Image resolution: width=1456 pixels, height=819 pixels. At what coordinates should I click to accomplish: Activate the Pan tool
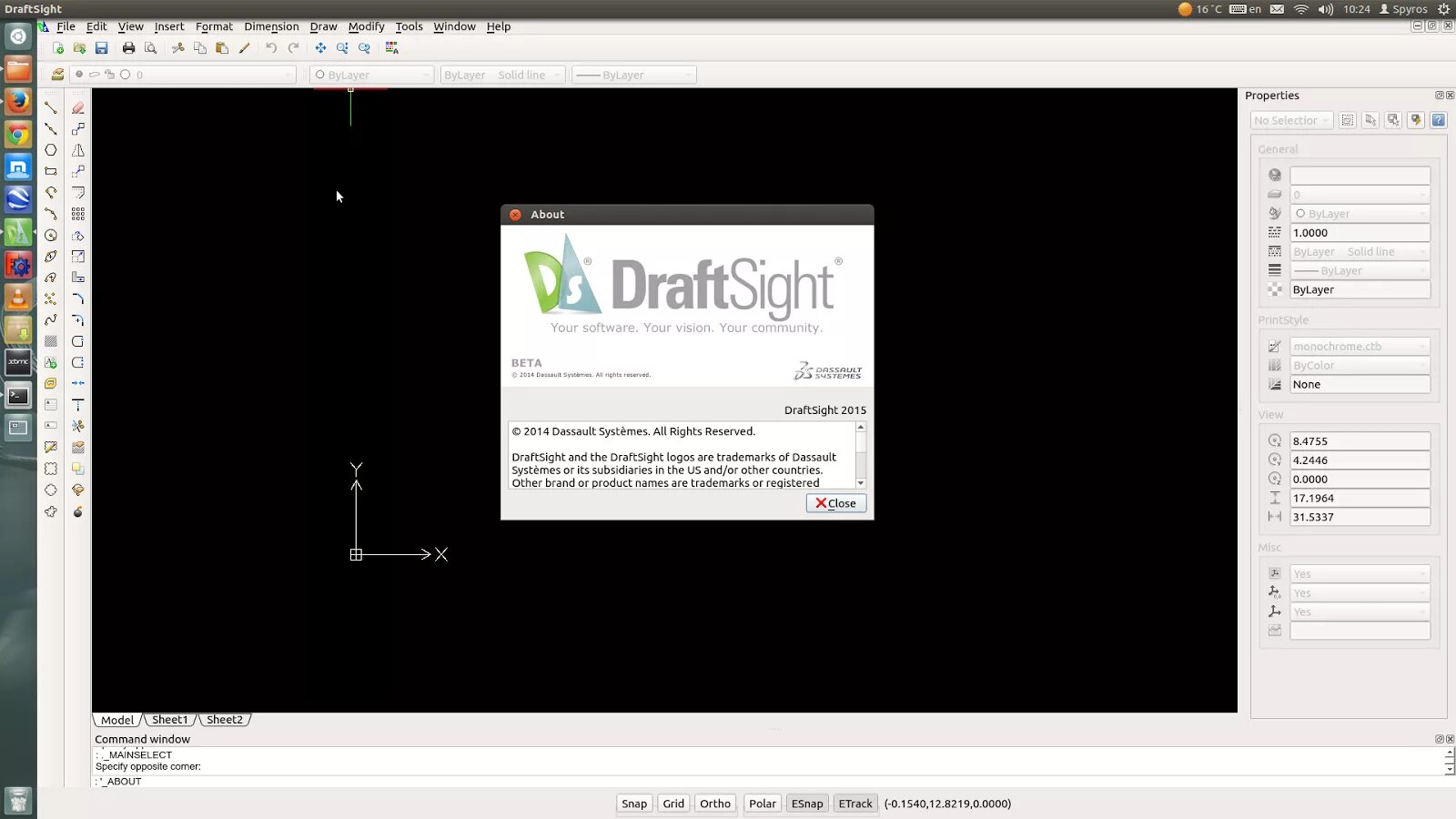coord(320,48)
